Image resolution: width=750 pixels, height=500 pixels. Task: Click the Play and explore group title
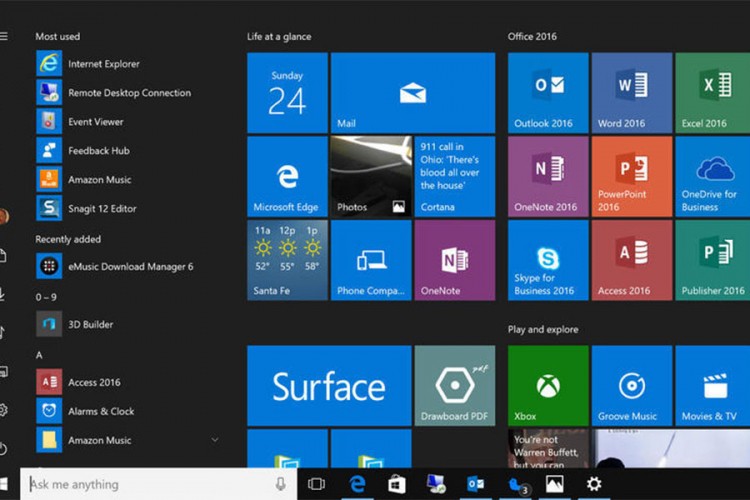[543, 329]
